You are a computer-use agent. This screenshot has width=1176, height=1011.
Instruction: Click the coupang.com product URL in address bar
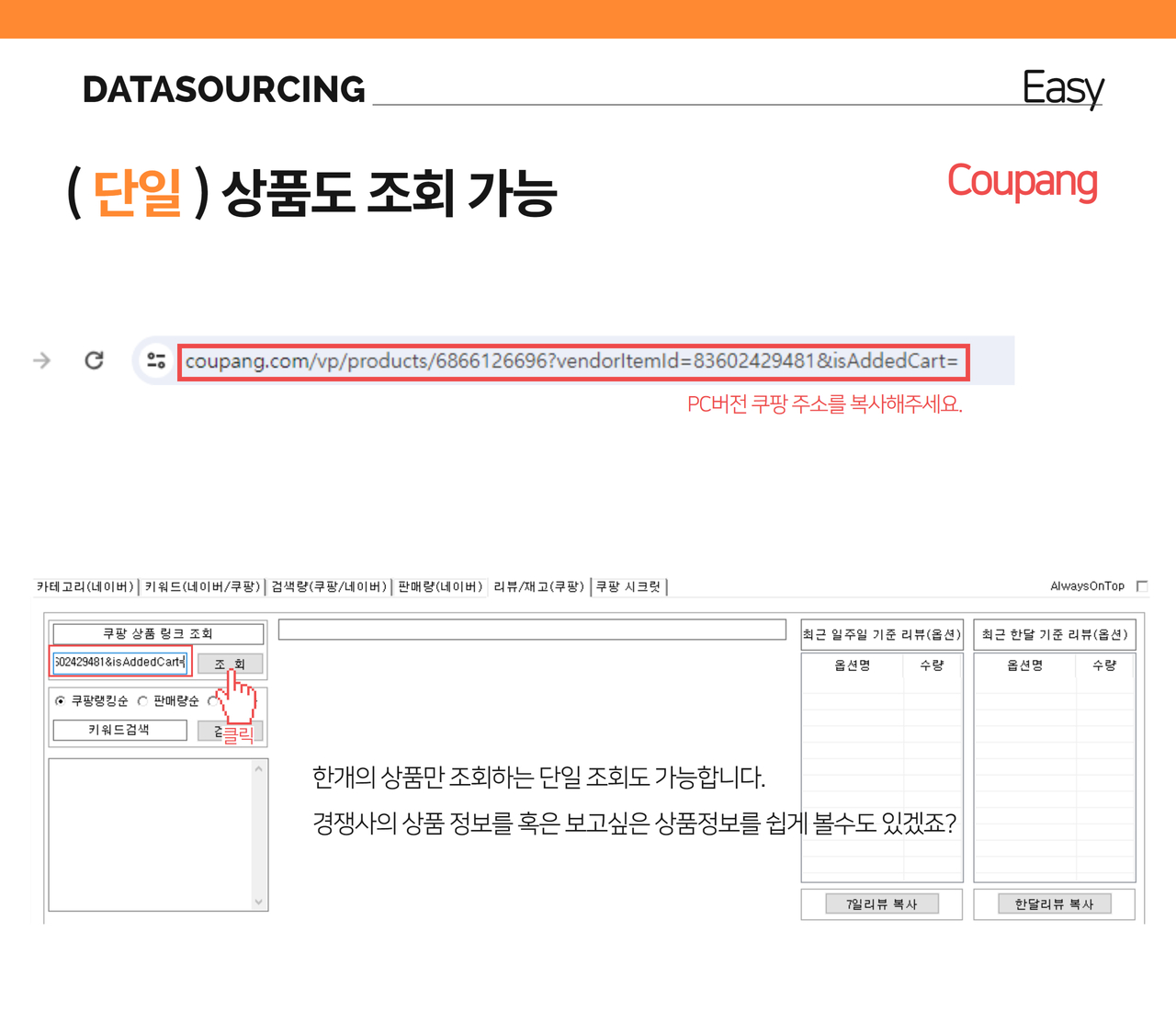(572, 361)
